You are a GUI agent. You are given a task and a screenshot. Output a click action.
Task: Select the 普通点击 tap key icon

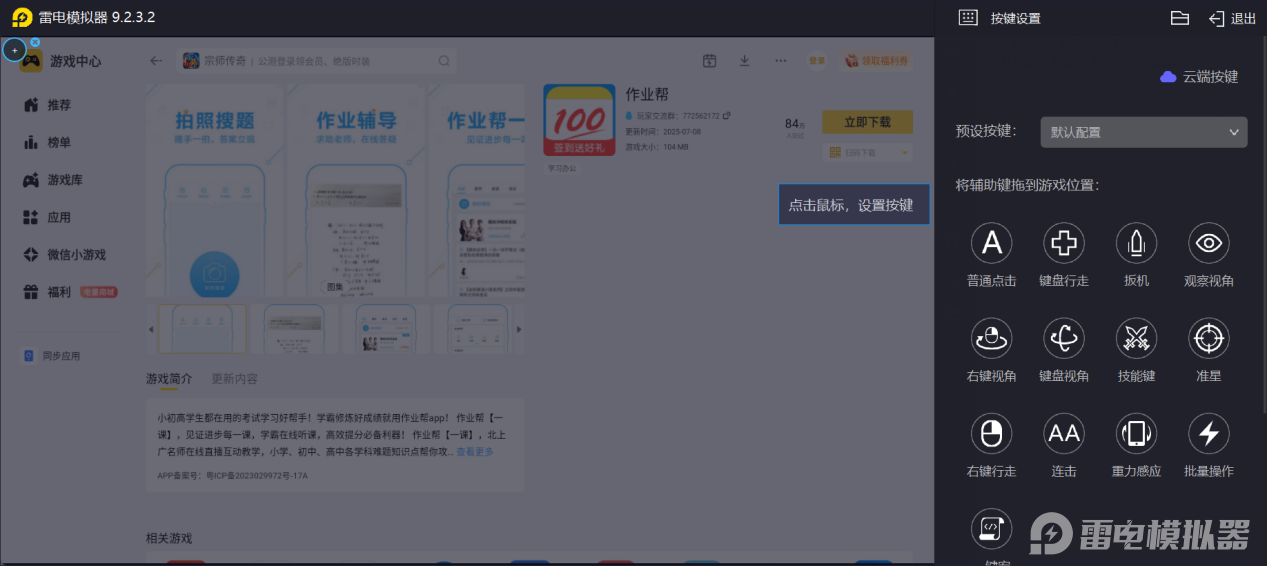pyautogui.click(x=991, y=243)
